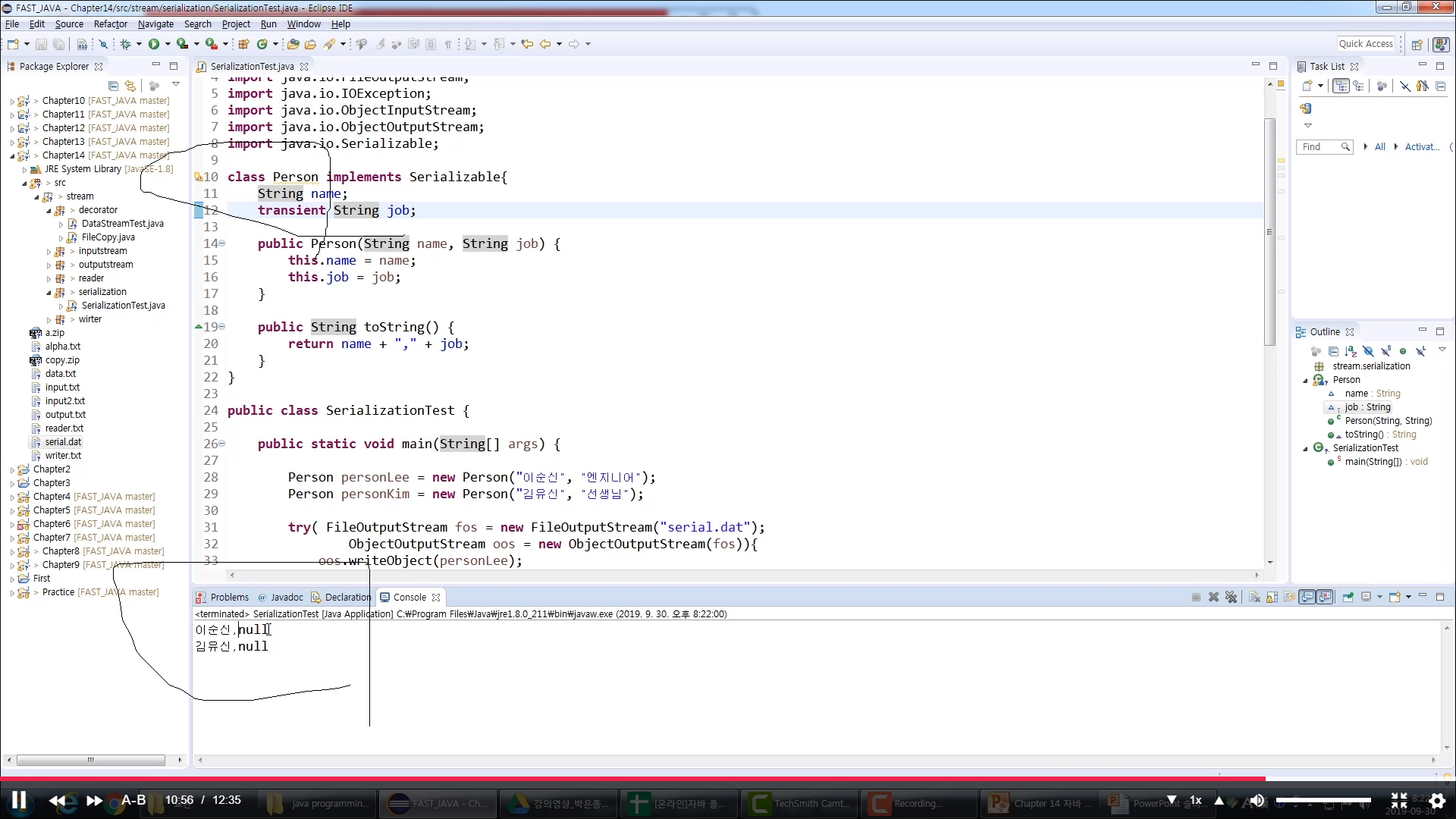Click the green Run button in toolbar
1456x819 pixels.
154,44
